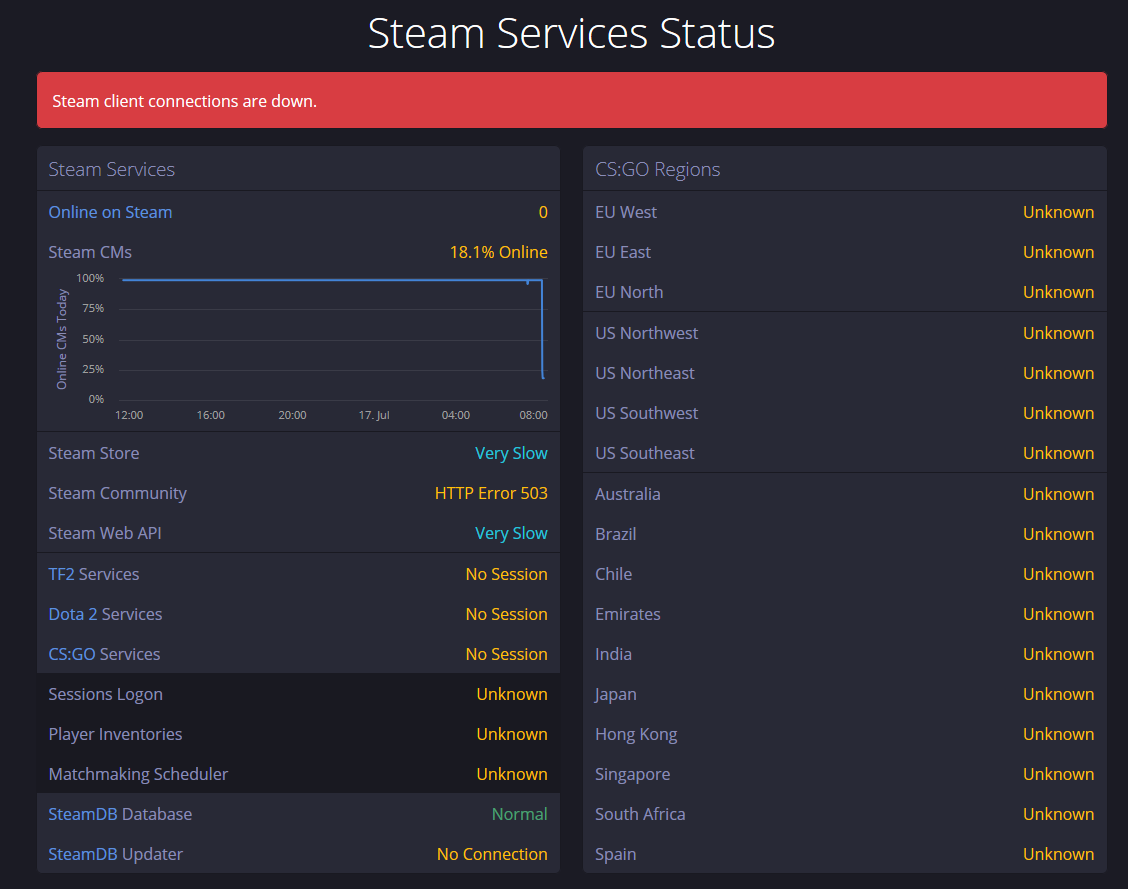Click the Unknown status of EU West
This screenshot has height=889, width=1128.
pyautogui.click(x=1059, y=212)
